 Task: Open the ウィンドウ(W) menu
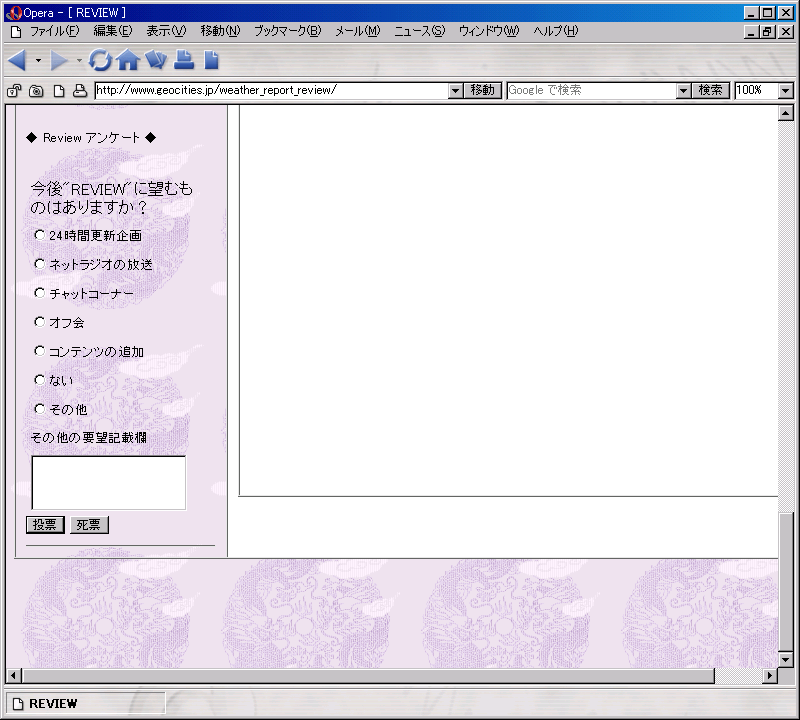click(x=489, y=31)
